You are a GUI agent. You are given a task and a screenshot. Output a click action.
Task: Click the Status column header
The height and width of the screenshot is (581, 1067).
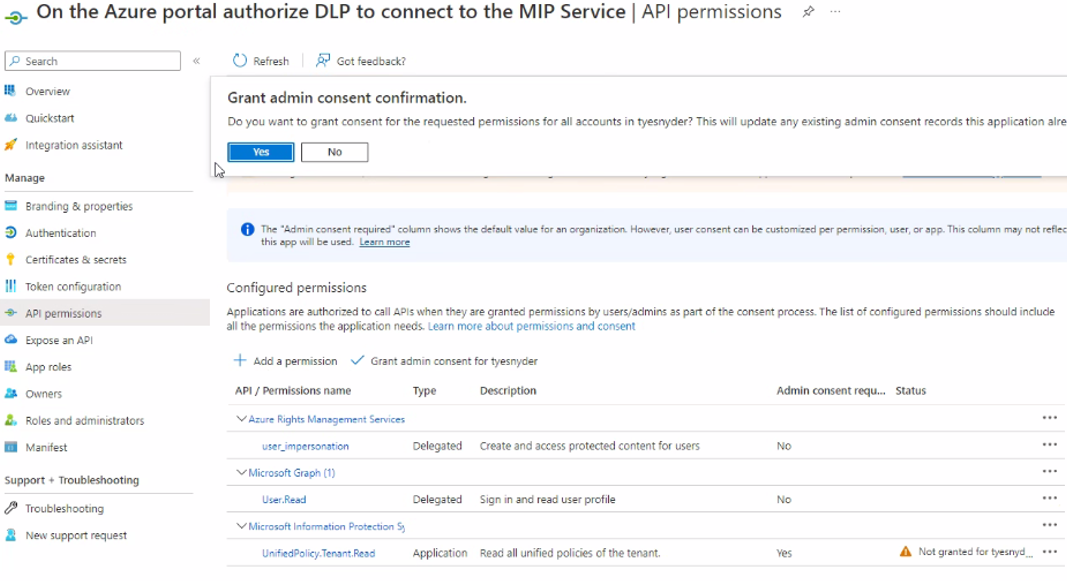point(910,391)
